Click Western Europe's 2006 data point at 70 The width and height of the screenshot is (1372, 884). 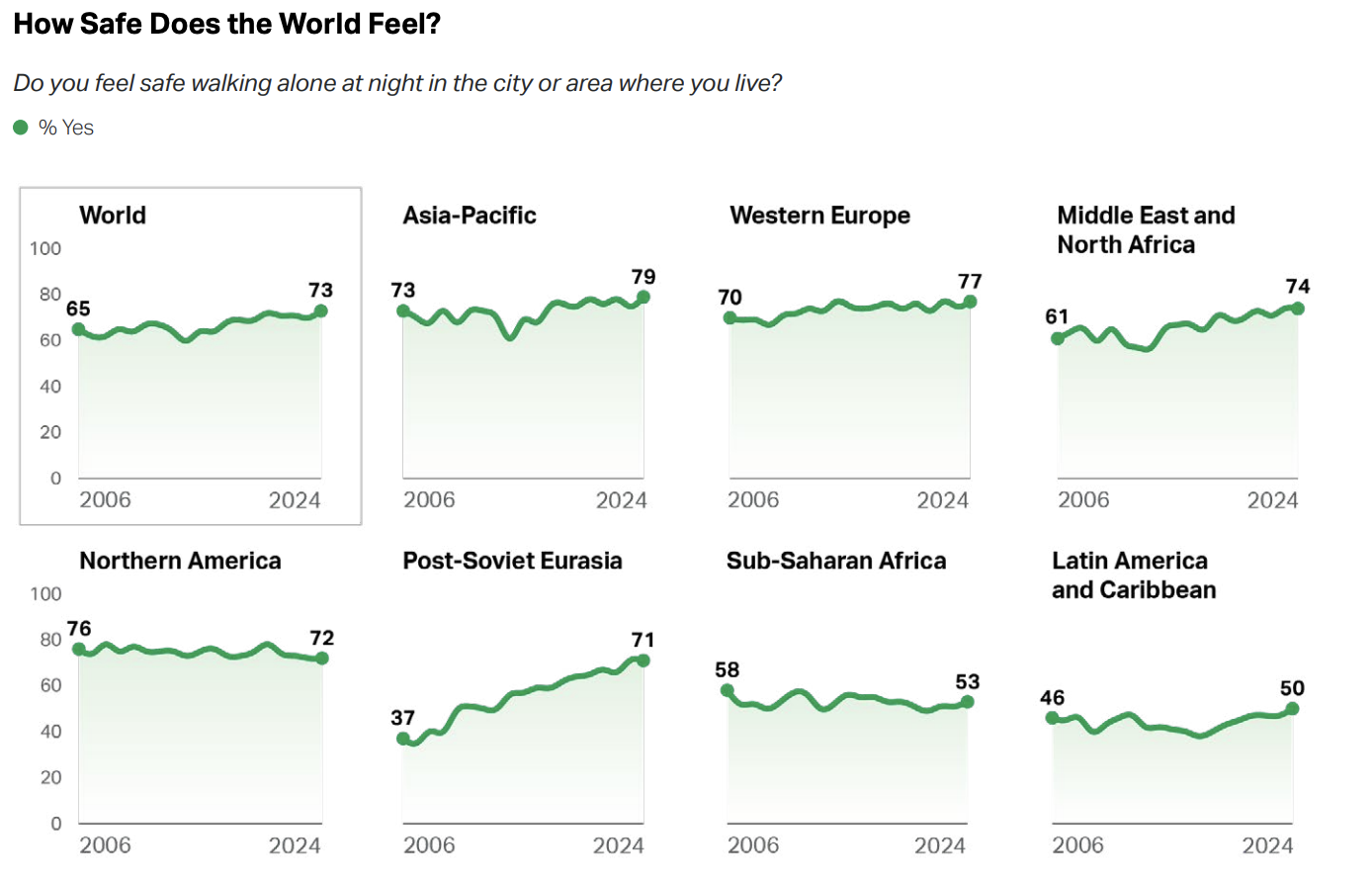[x=729, y=317]
